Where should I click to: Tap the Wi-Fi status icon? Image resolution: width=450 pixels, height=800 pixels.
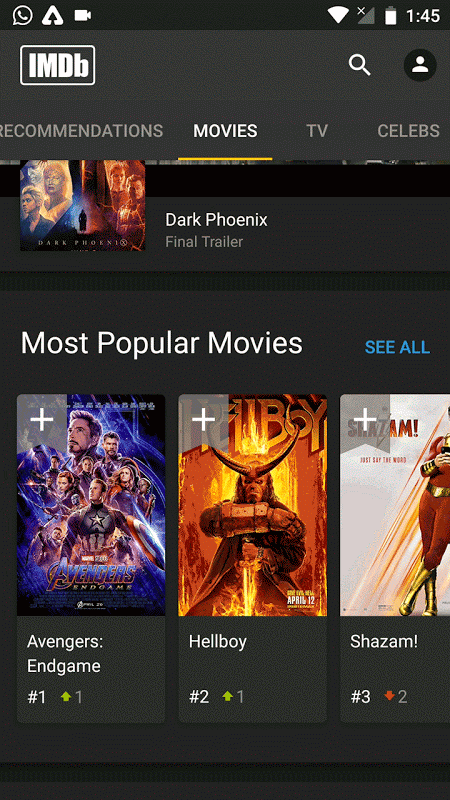pos(338,15)
